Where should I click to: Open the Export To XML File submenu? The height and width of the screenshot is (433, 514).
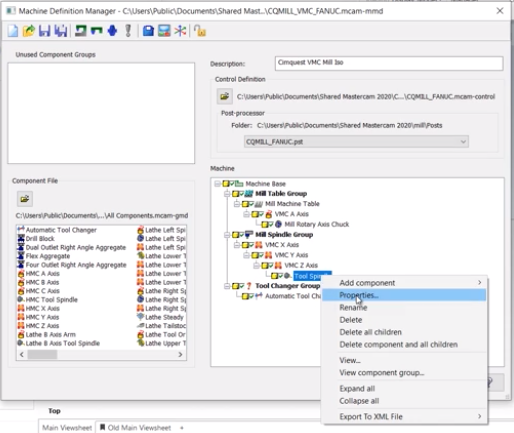click(404, 416)
